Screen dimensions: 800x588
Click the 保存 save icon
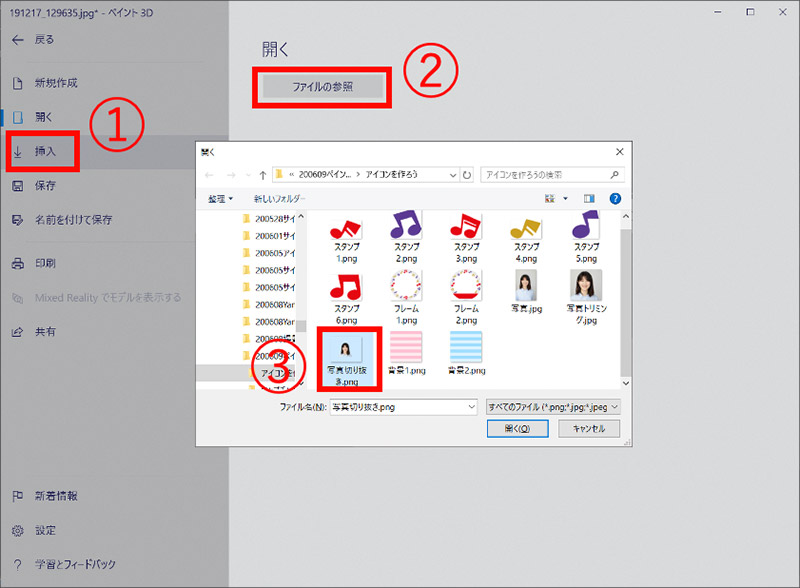tap(17, 186)
